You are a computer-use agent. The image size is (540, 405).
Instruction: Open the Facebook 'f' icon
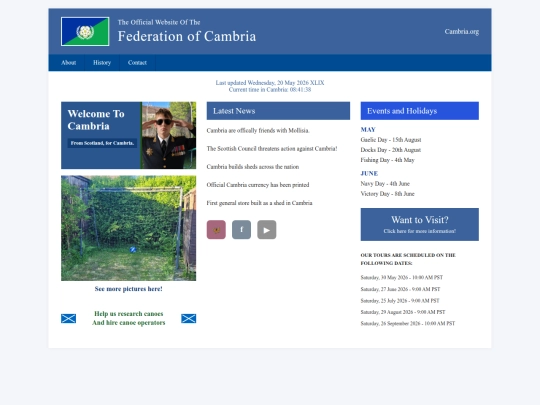(241, 230)
